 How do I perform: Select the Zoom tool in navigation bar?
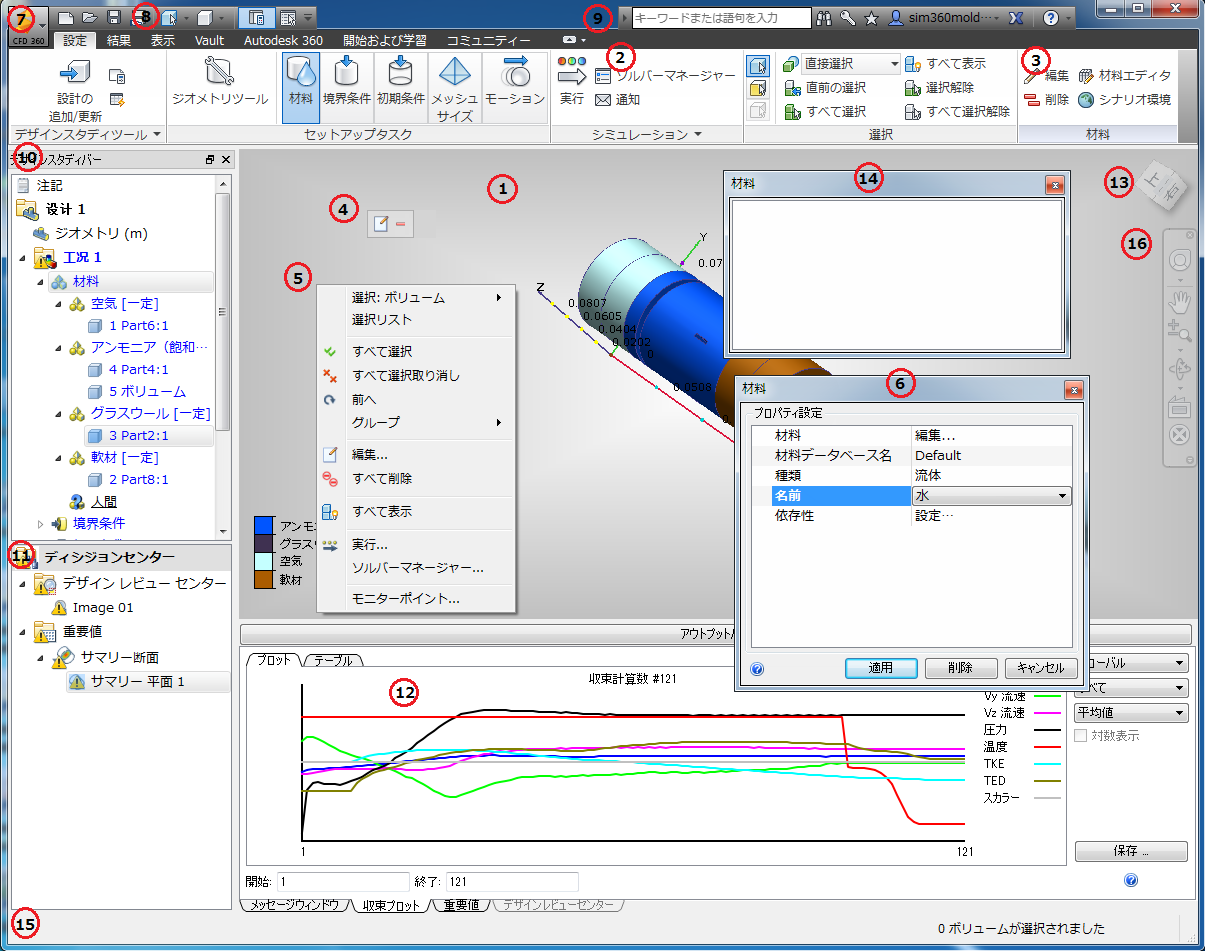coord(1180,332)
